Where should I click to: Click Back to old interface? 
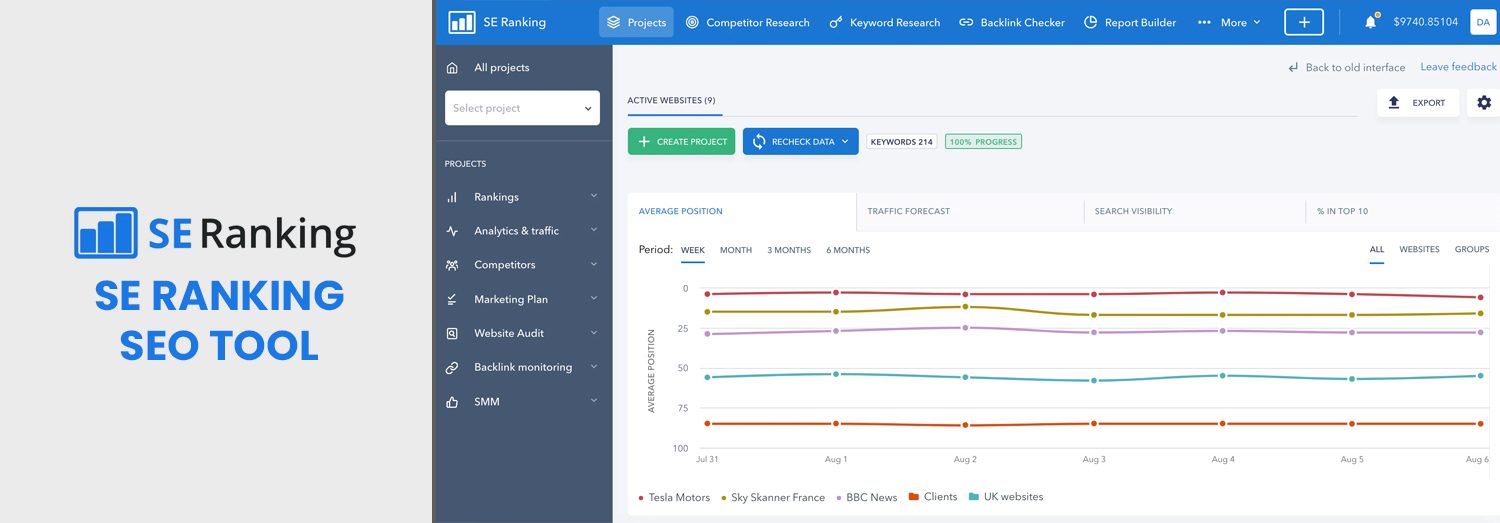tap(1346, 67)
